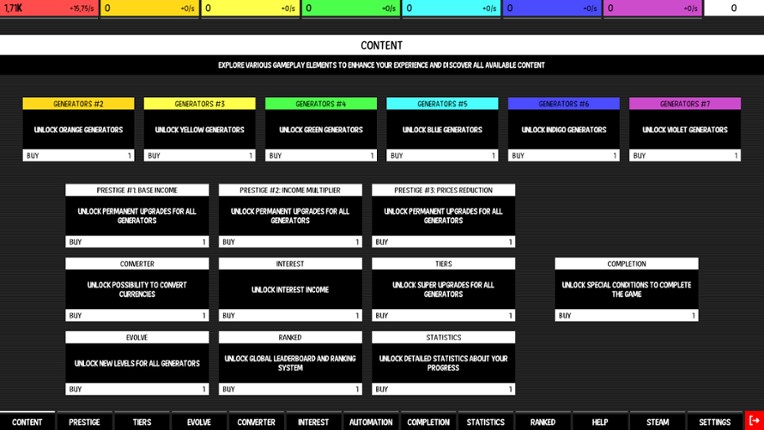Open the Completion tab
Image resolution: width=764 pixels, height=430 pixels.
pyautogui.click(x=428, y=422)
